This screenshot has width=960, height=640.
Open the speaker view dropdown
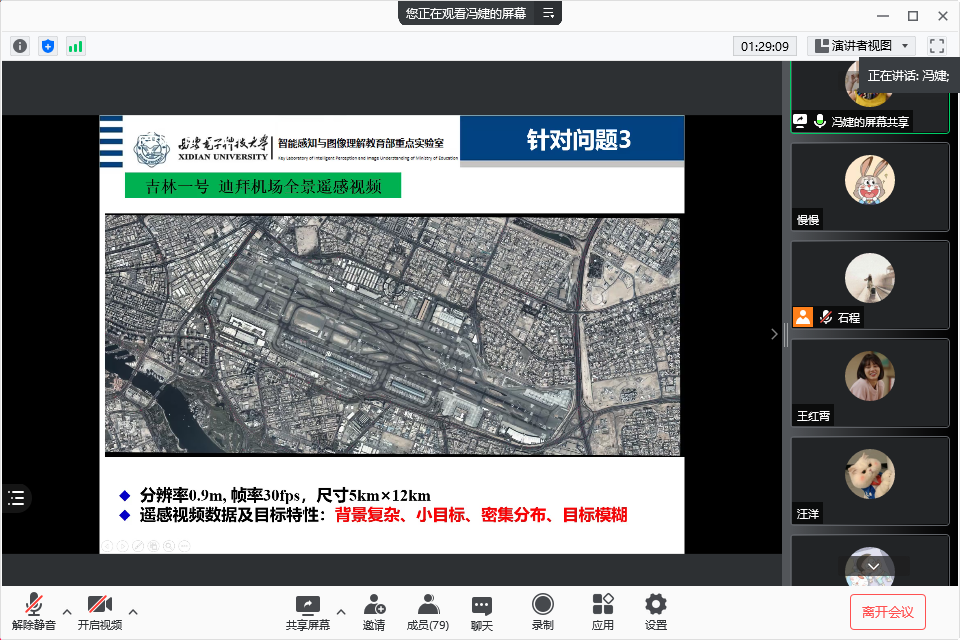pos(861,46)
